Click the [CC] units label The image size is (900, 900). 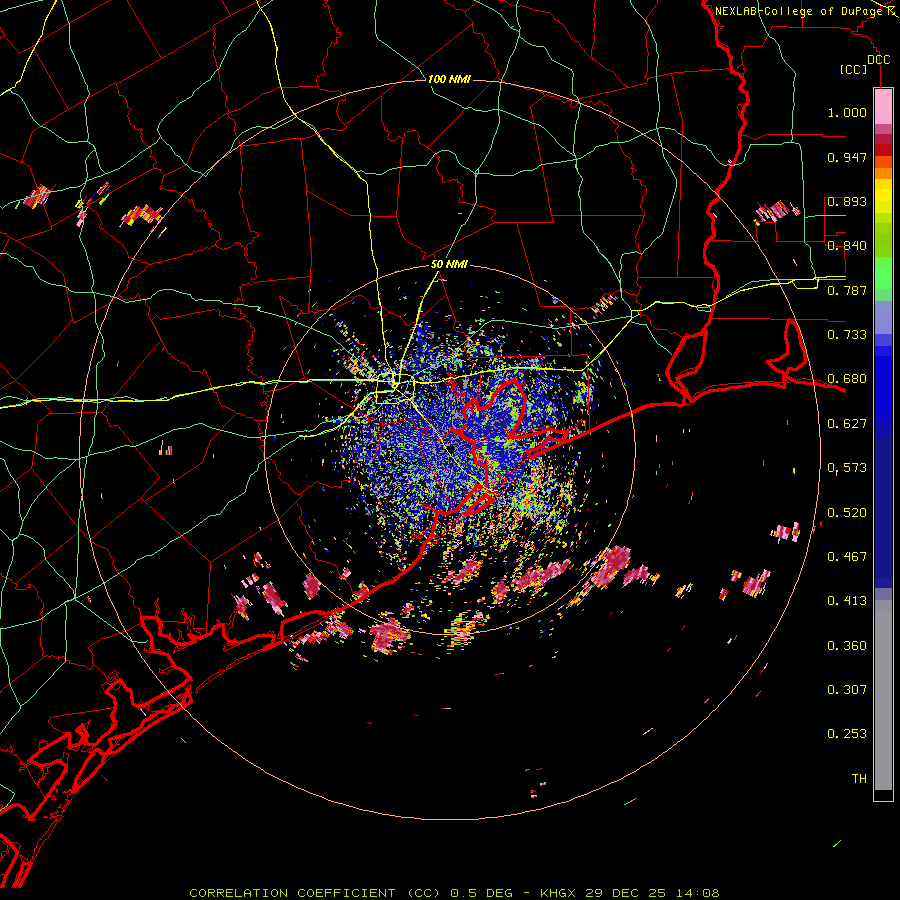click(854, 69)
